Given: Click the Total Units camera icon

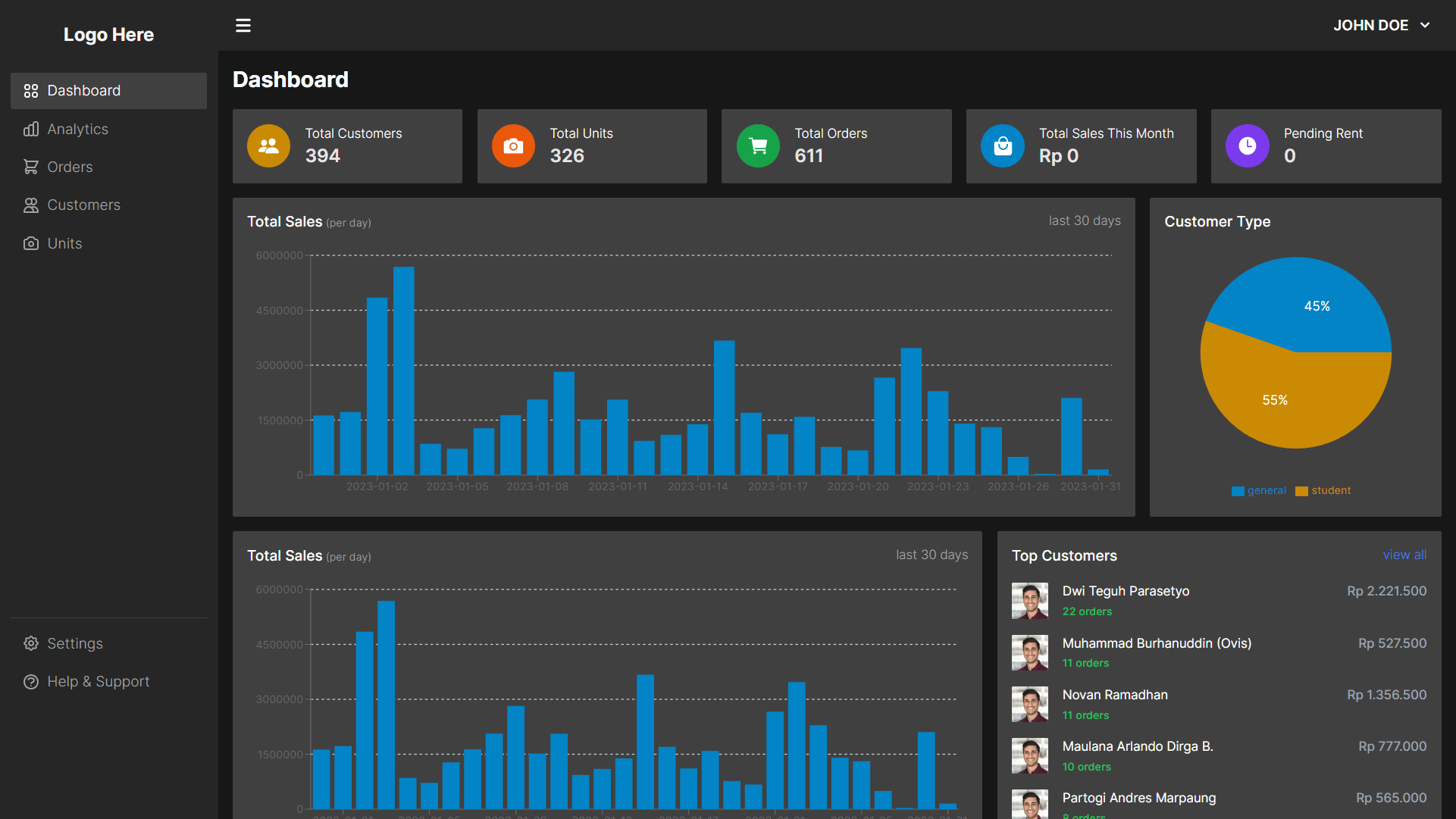Looking at the screenshot, I should [513, 146].
